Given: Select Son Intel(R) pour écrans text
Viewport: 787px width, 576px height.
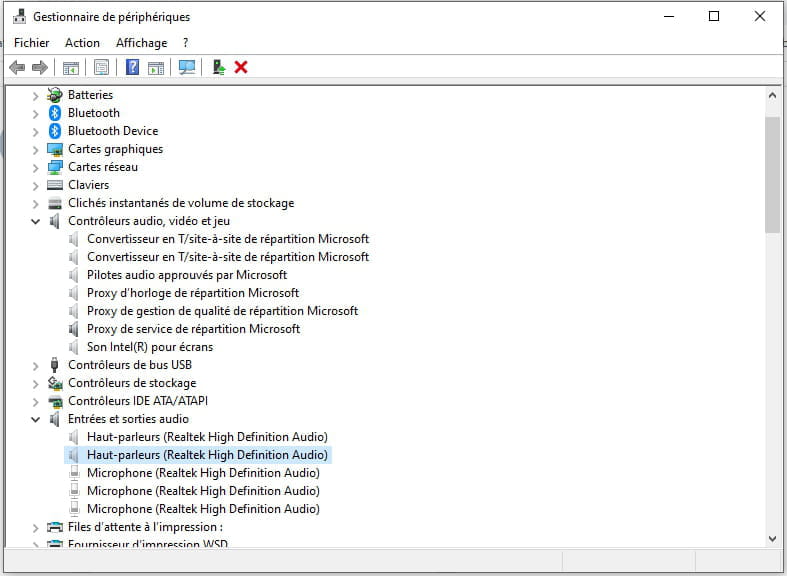Looking at the screenshot, I should point(150,347).
